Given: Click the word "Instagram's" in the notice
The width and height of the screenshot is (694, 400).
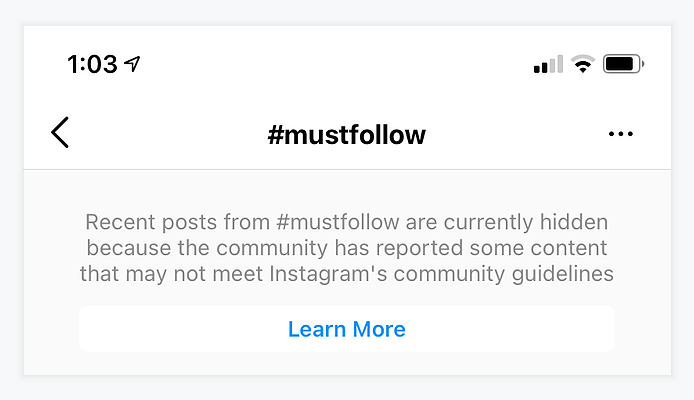Looking at the screenshot, I should 328,273.
